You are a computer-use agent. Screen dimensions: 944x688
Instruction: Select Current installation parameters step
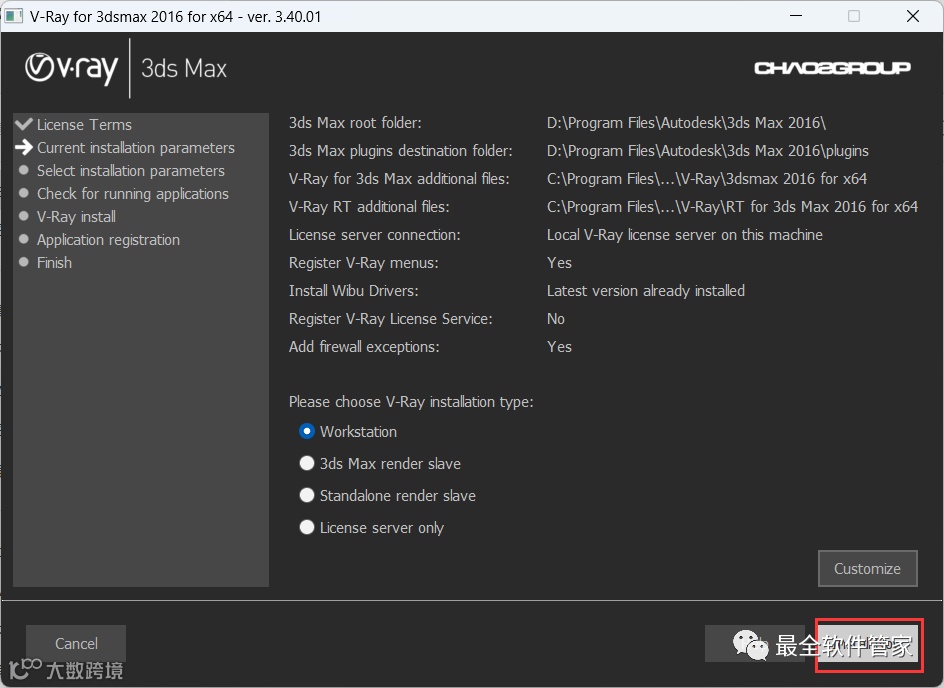pos(136,148)
